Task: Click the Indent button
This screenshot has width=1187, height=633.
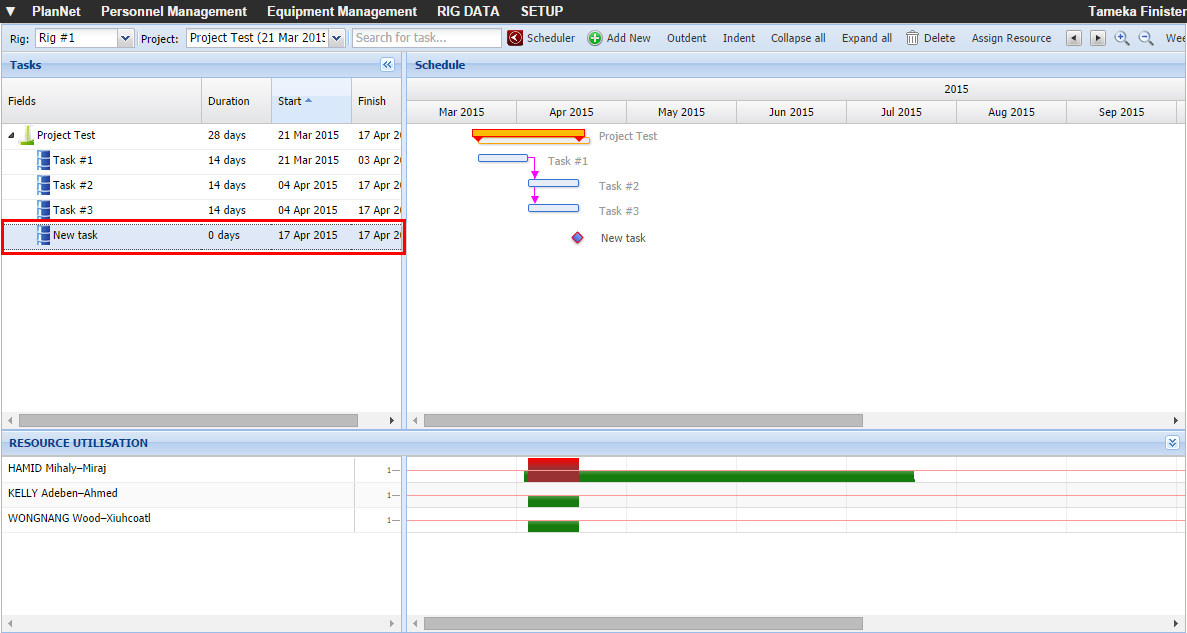Action: (739, 38)
